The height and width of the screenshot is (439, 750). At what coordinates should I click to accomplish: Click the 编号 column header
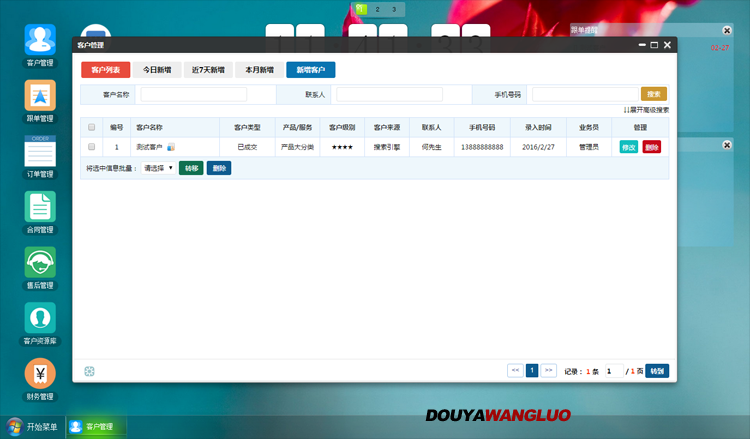pyautogui.click(x=116, y=127)
